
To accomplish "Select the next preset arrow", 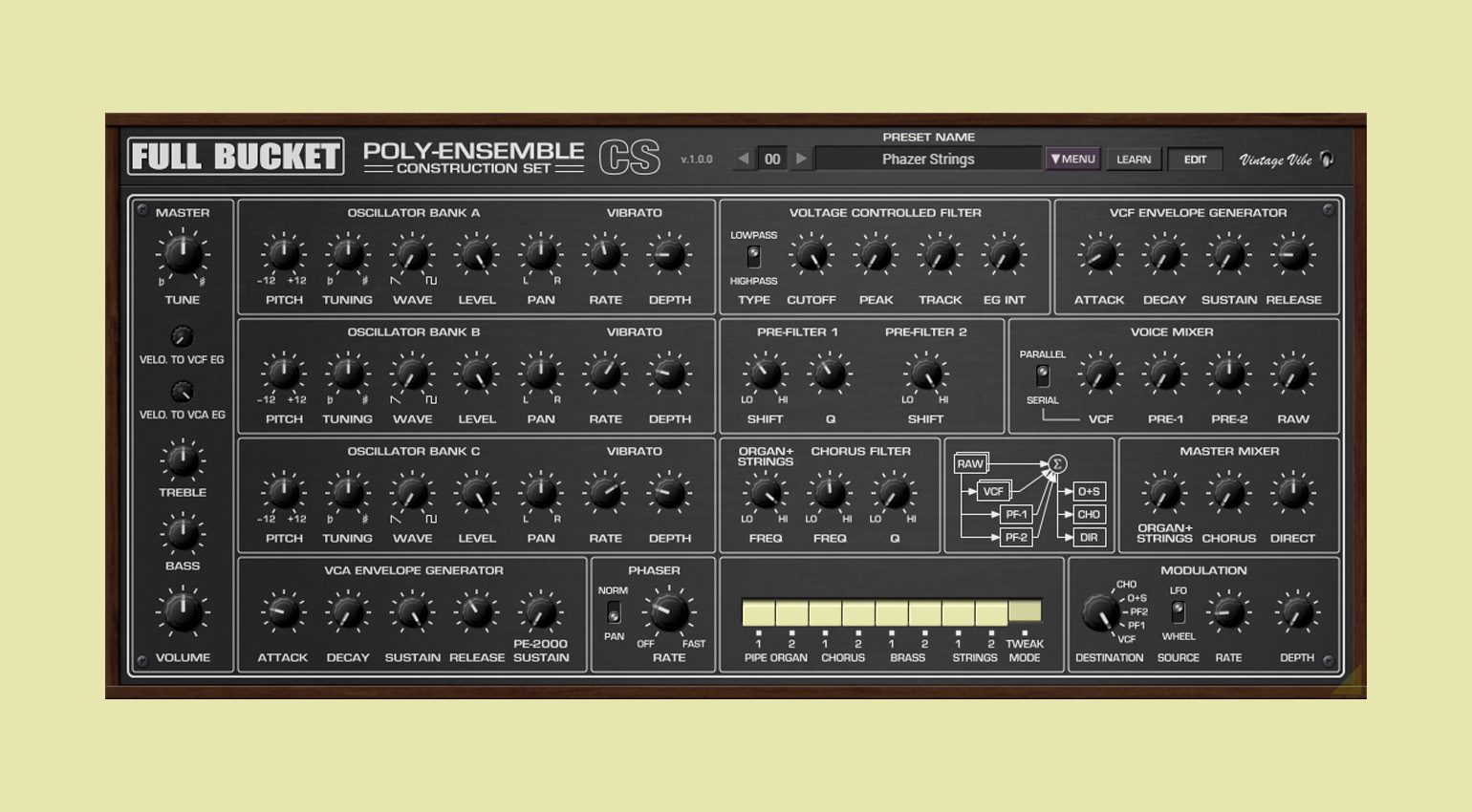I will click(802, 159).
